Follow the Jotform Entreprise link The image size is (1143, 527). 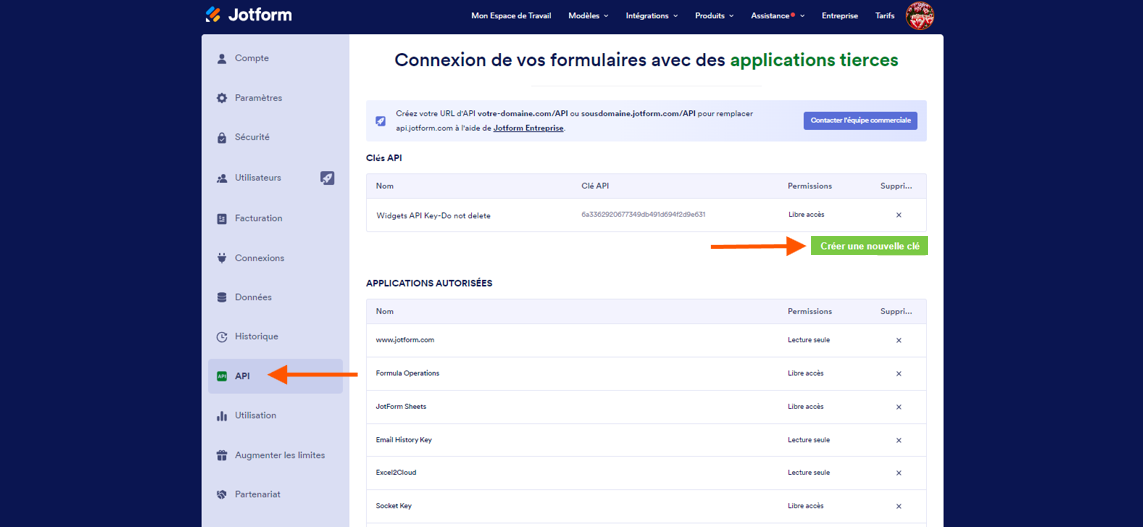pos(528,128)
